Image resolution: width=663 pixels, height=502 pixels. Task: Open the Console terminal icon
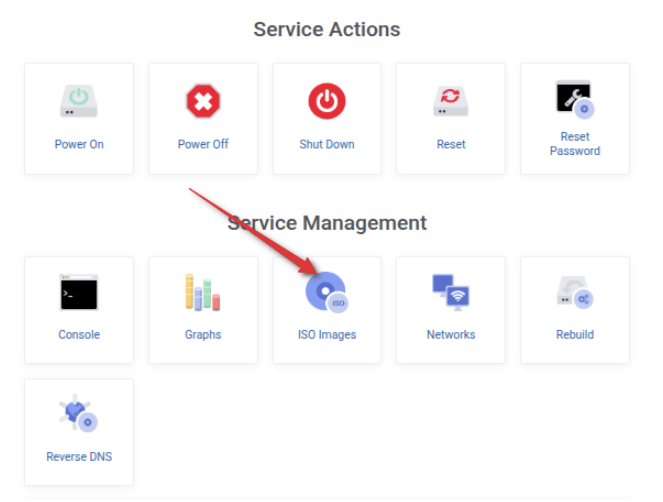click(x=79, y=292)
